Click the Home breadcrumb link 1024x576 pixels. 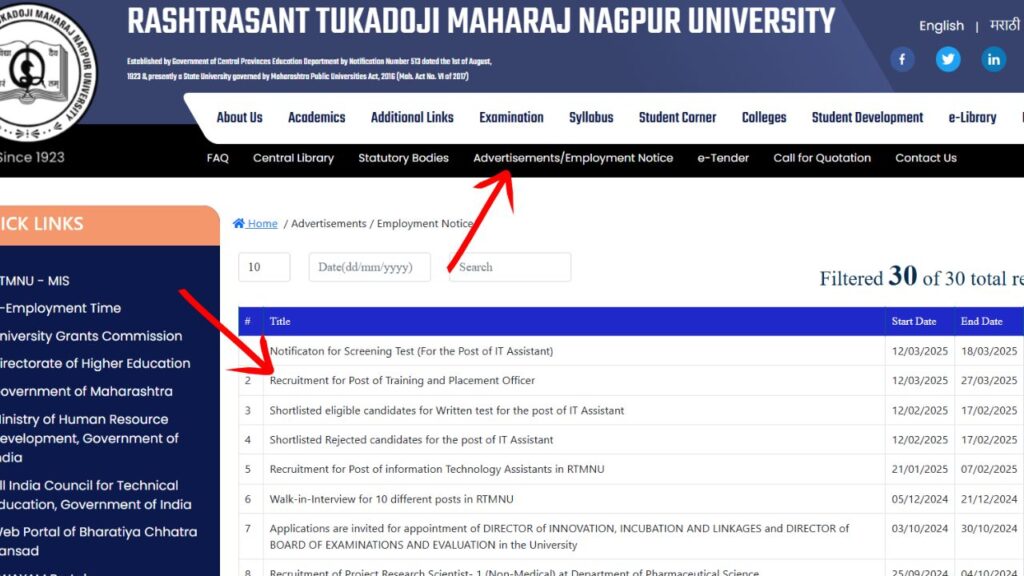pyautogui.click(x=263, y=223)
